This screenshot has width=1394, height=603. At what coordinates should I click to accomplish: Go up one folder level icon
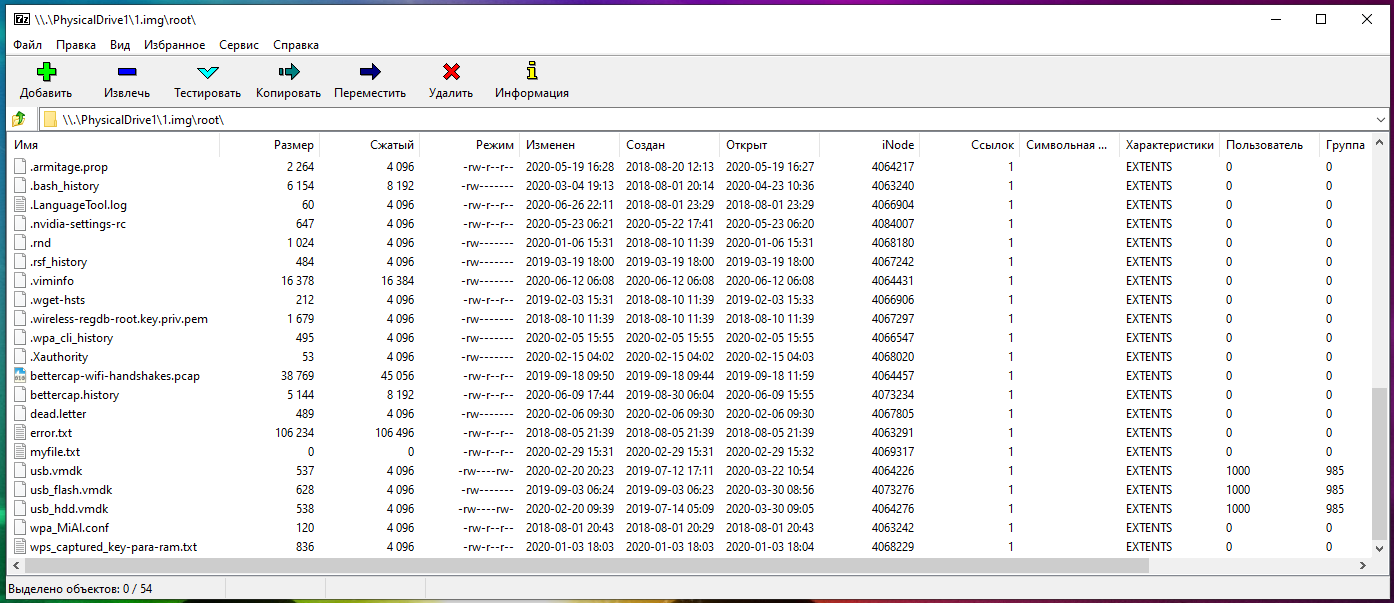[x=18, y=120]
